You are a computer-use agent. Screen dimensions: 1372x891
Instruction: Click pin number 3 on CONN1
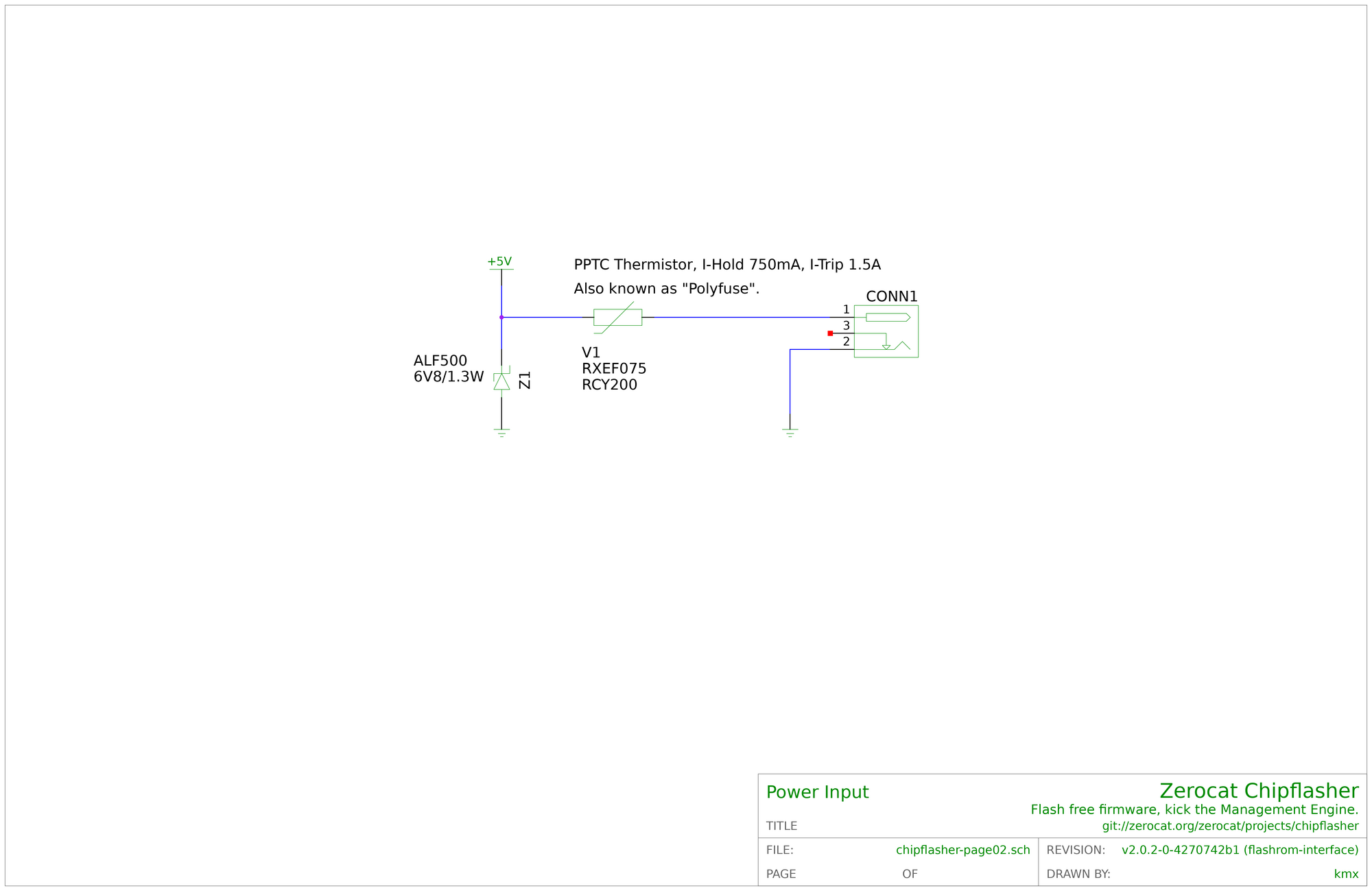pos(846,326)
